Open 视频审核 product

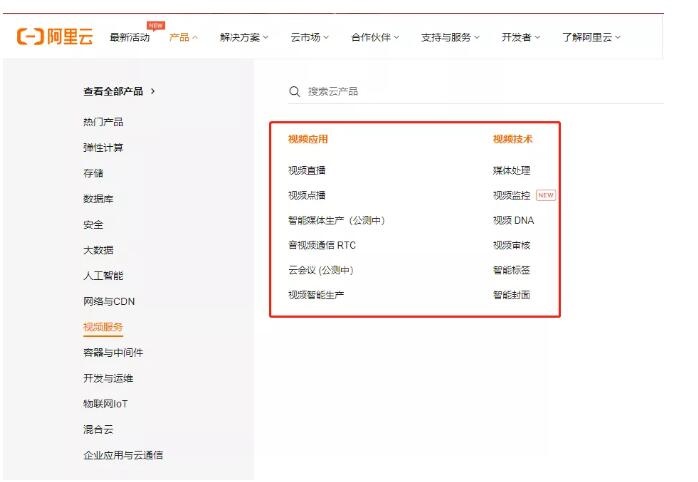pyautogui.click(x=511, y=245)
